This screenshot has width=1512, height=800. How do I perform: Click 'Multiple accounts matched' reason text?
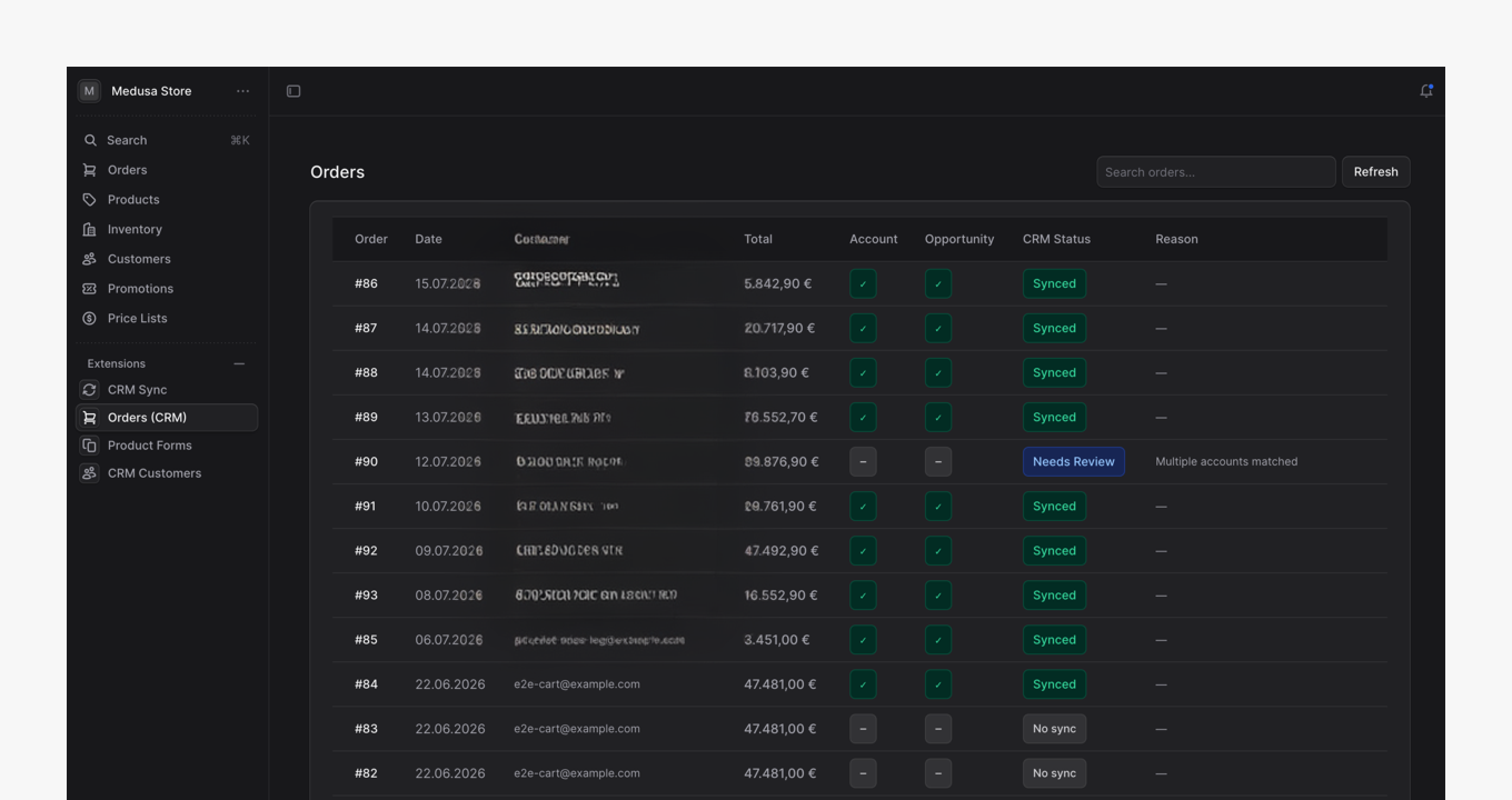coord(1226,462)
